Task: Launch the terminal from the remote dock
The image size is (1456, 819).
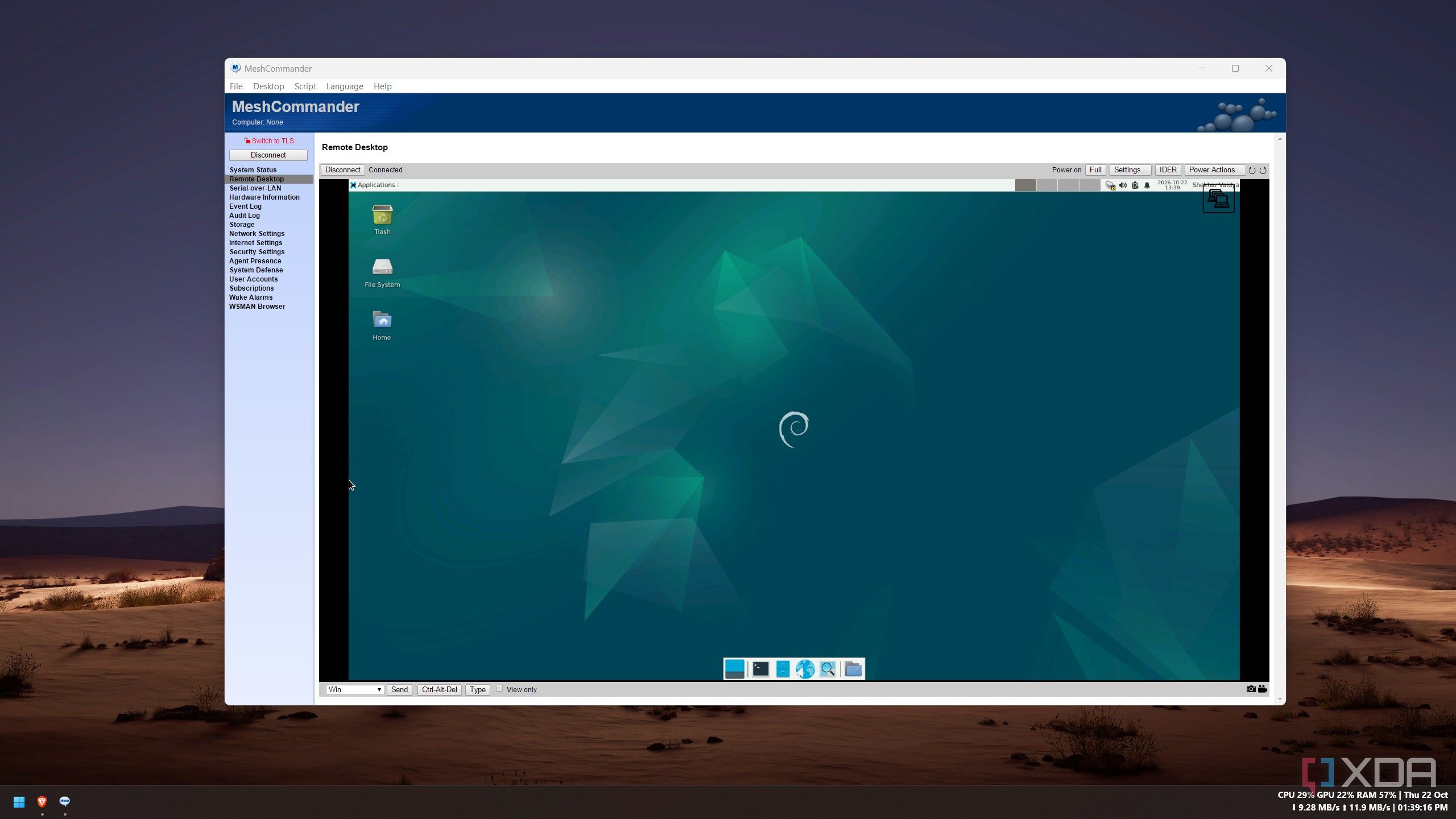Action: [760, 669]
